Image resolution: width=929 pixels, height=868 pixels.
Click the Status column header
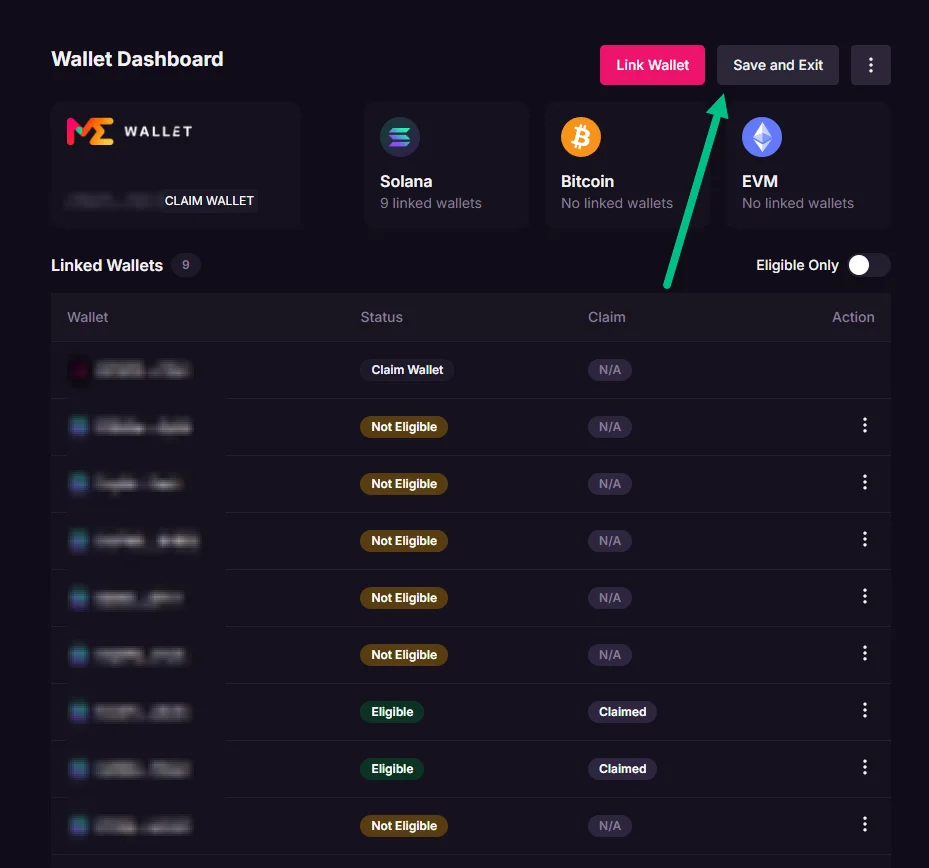click(x=382, y=317)
